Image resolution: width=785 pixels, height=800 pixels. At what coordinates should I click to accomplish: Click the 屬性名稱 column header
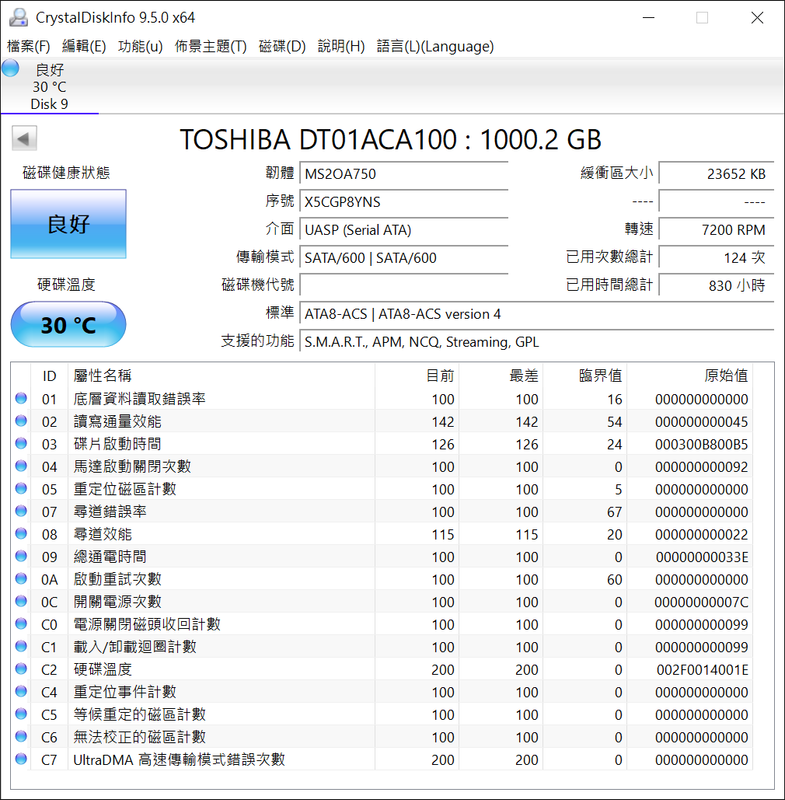221,376
